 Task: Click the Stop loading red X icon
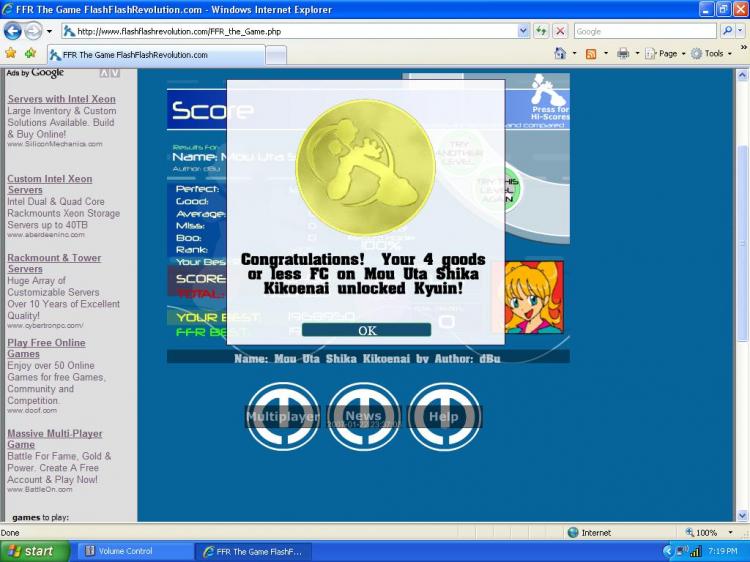coord(560,32)
